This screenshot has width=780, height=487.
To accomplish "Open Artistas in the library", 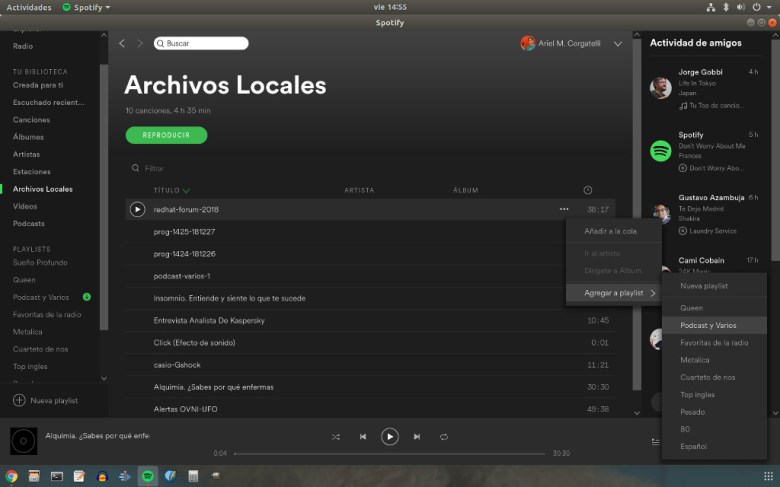I will pos(26,154).
